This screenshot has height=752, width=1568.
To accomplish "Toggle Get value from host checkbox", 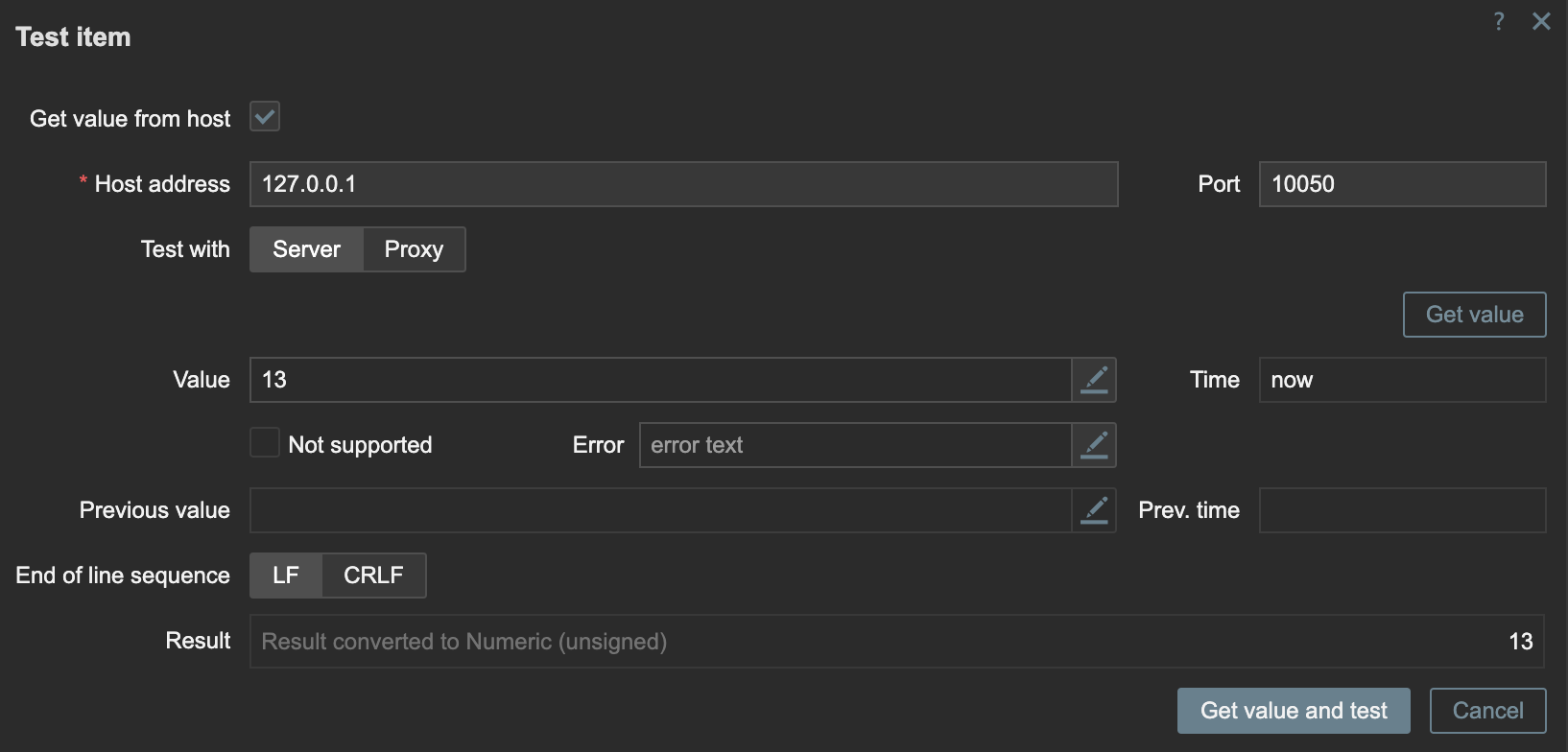I will (x=265, y=117).
